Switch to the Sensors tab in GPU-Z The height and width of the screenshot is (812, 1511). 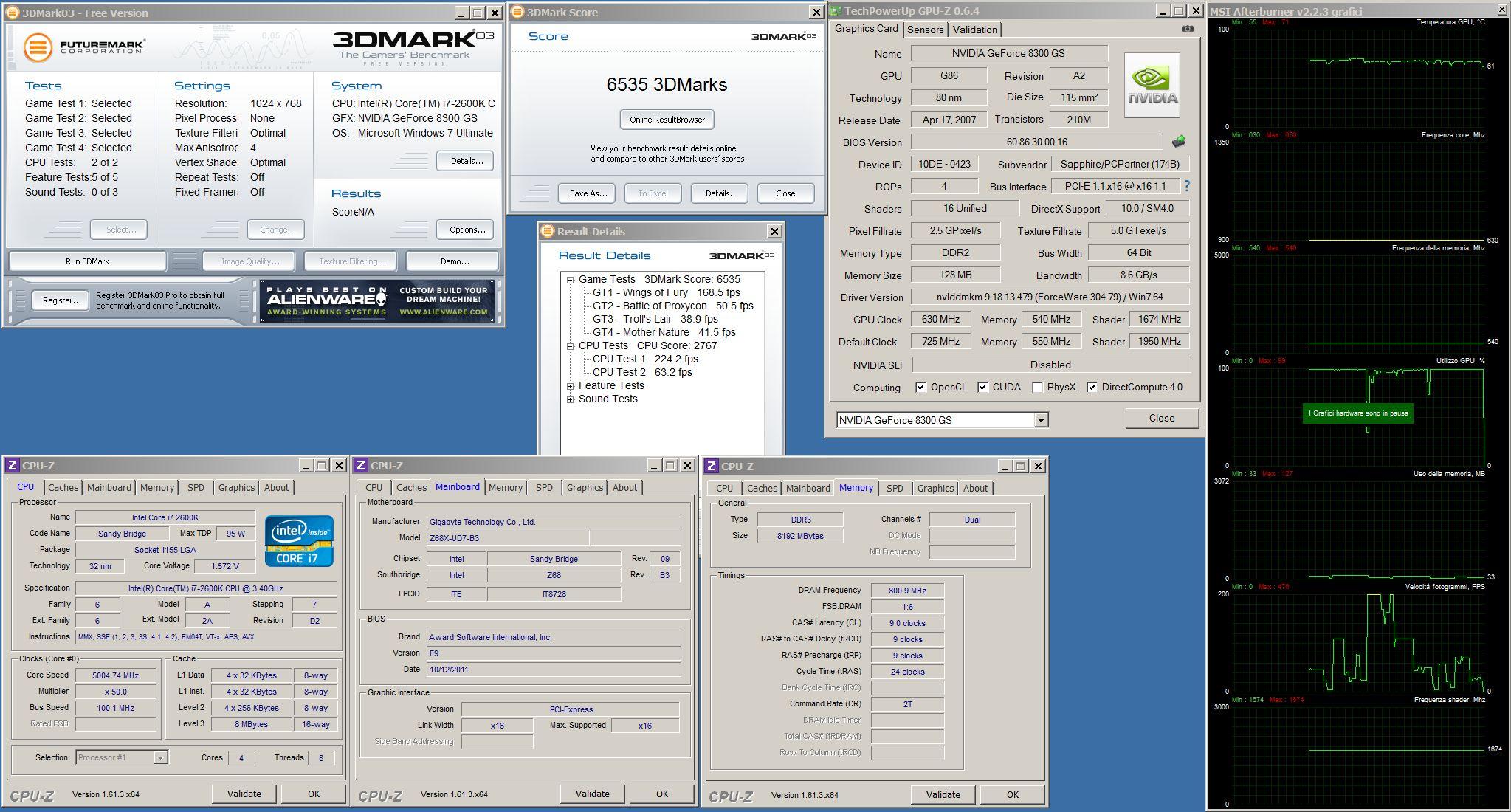coord(925,30)
